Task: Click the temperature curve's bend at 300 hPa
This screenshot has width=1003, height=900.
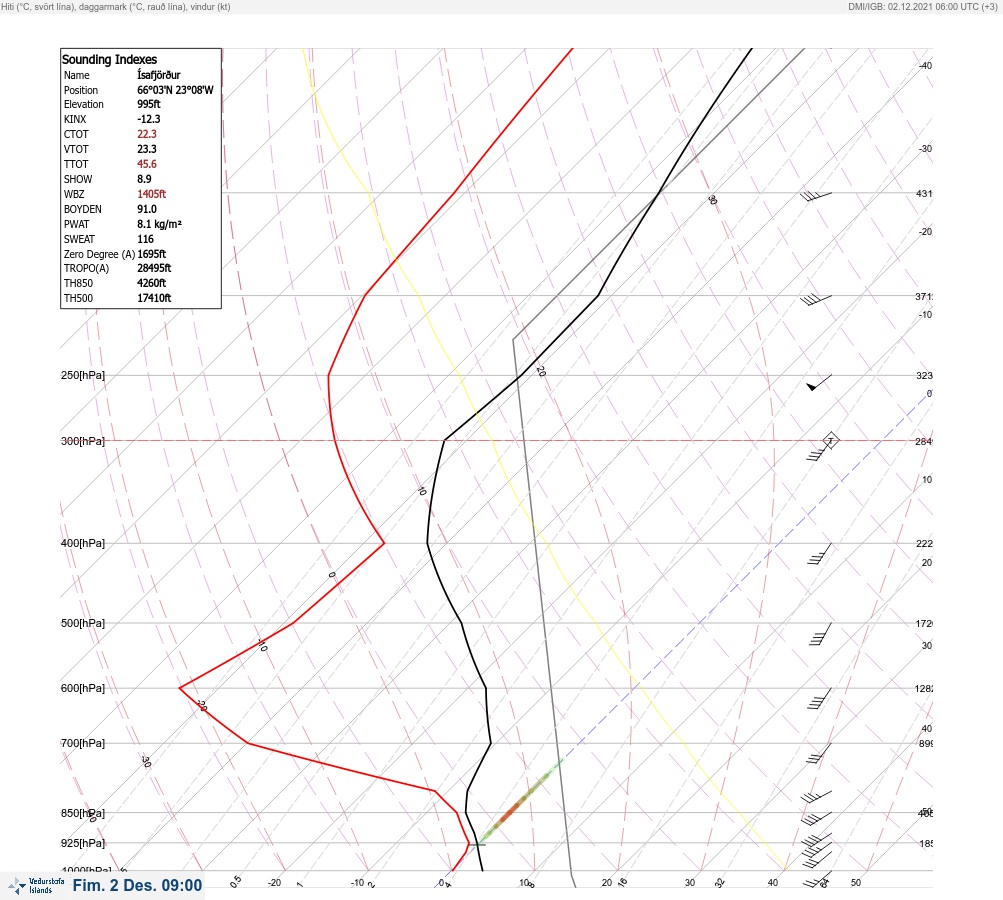Action: pos(445,440)
